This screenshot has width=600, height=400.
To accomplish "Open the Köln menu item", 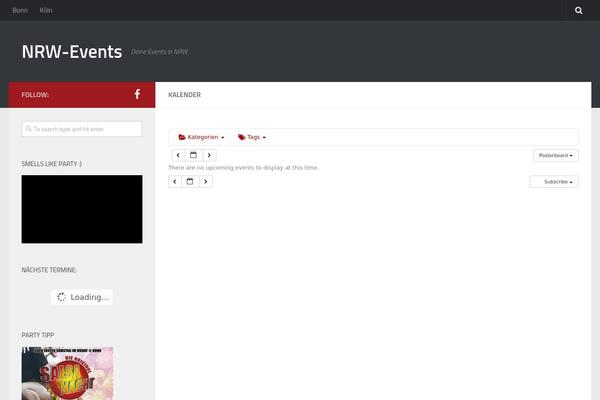I will [46, 10].
